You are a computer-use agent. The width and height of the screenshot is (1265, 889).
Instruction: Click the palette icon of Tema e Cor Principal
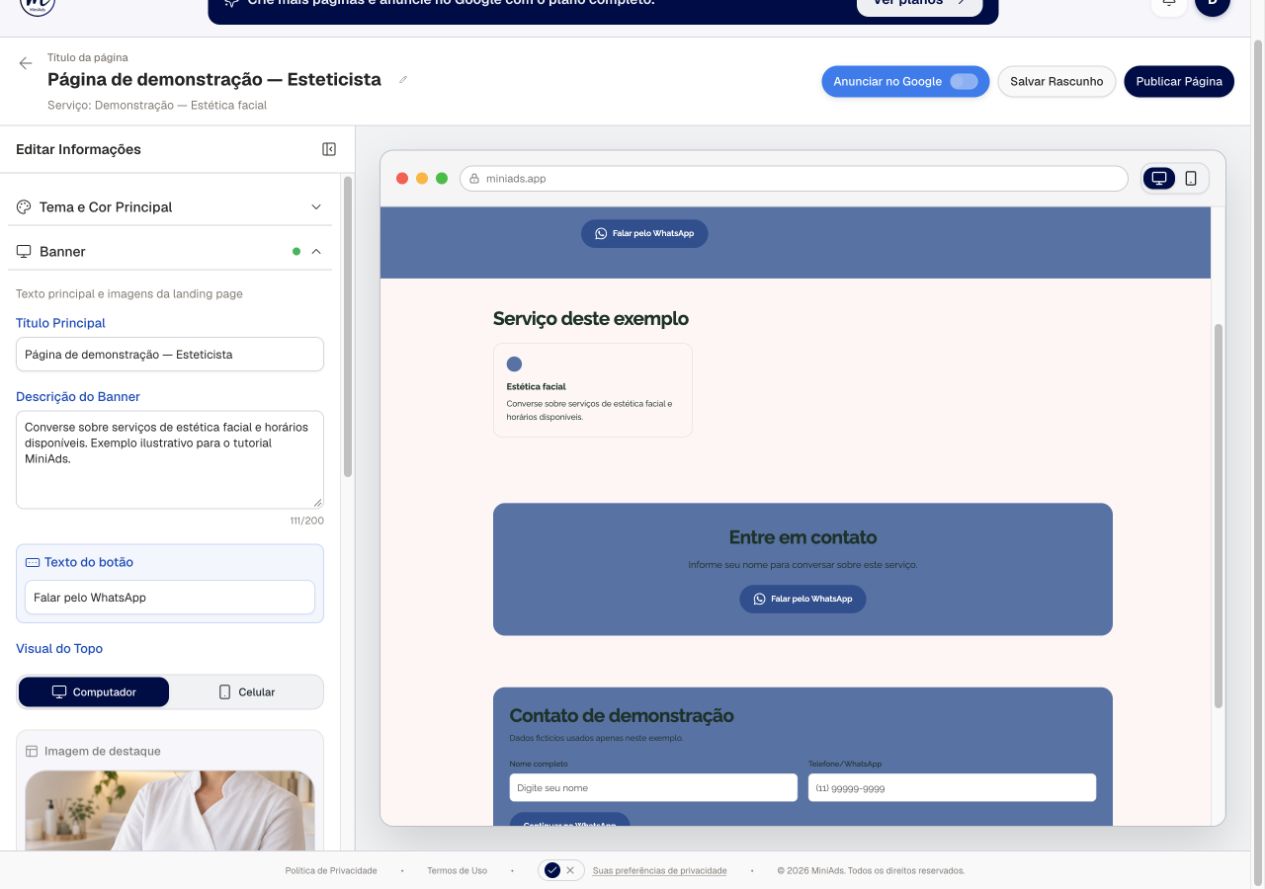coord(24,207)
